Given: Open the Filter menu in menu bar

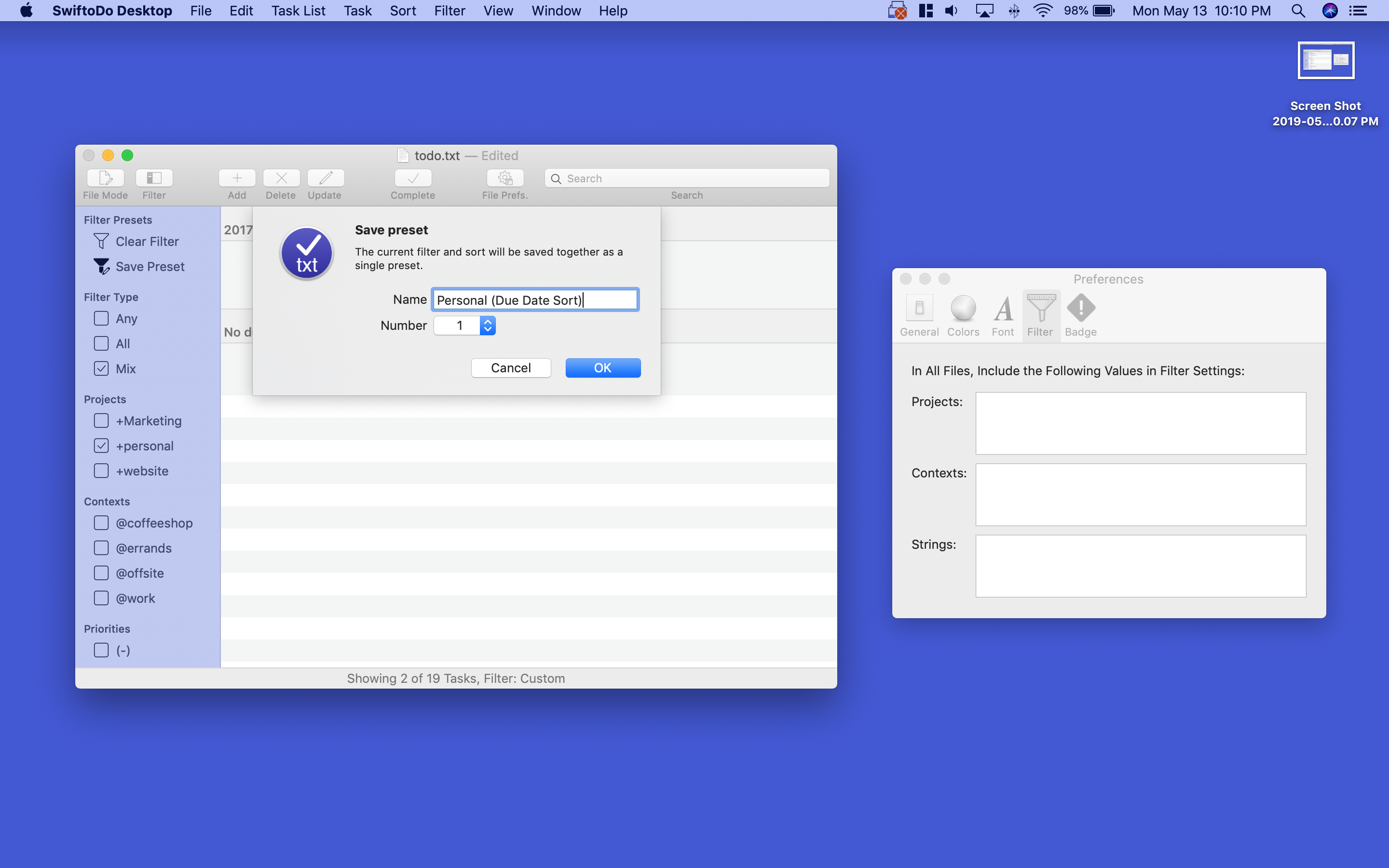Looking at the screenshot, I should coord(449,10).
